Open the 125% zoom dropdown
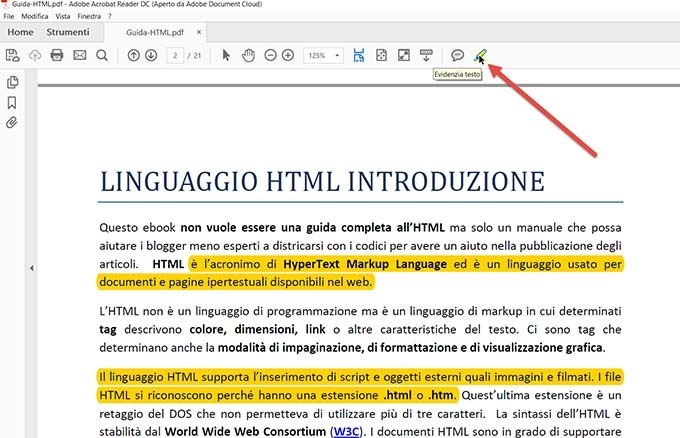680x438 pixels. 324,56
